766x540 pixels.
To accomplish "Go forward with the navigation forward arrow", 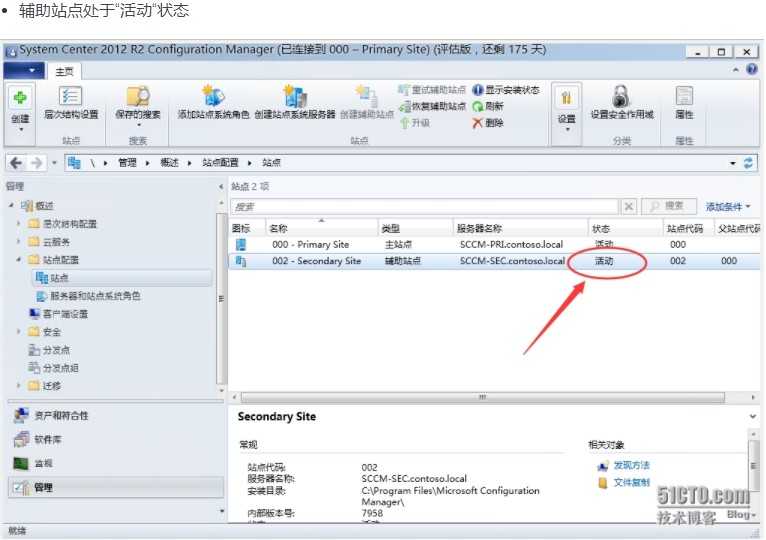I will pyautogui.click(x=37, y=163).
